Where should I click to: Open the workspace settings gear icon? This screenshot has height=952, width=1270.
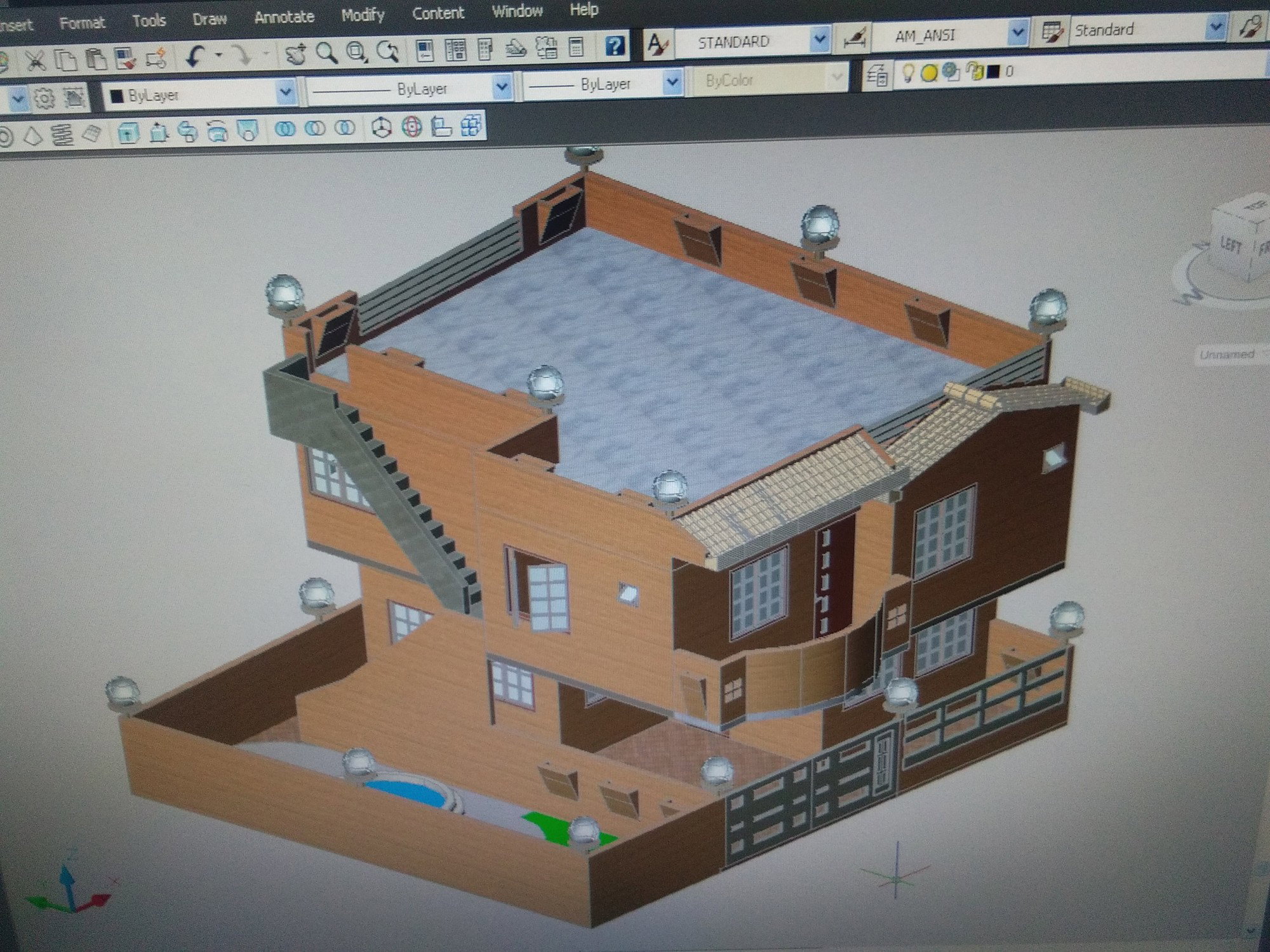(44, 99)
